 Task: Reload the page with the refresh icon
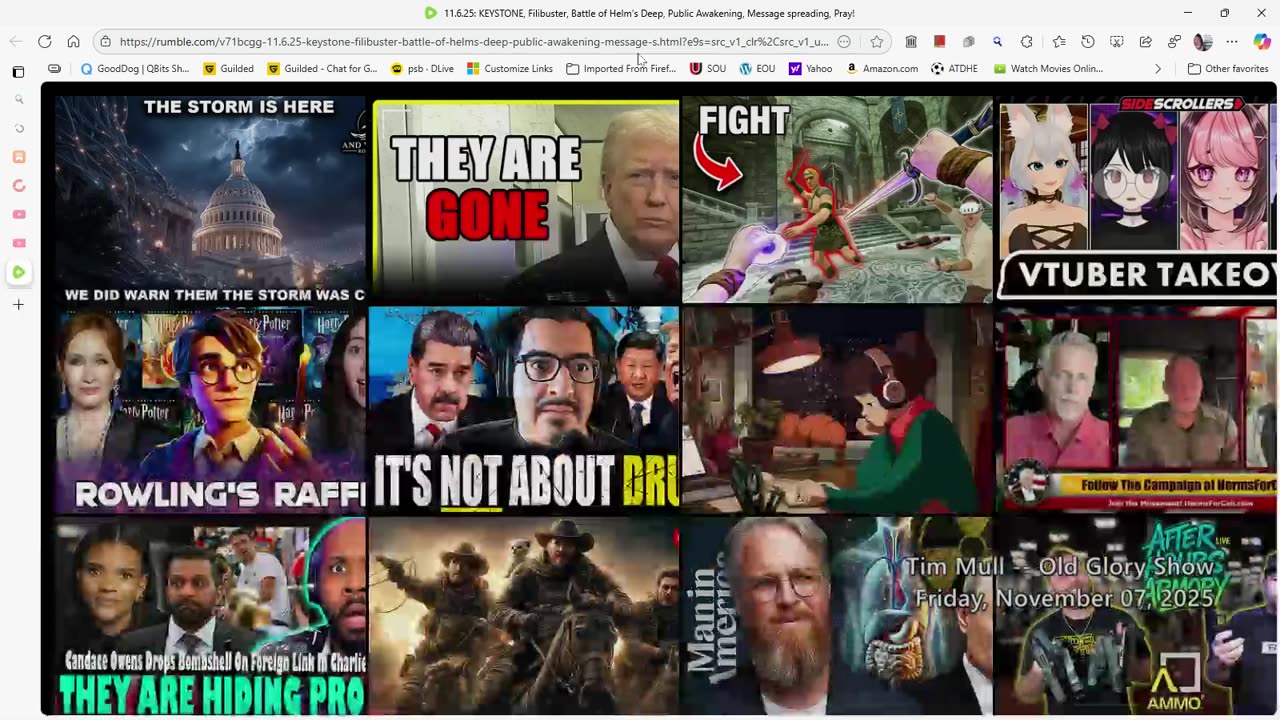[x=45, y=42]
